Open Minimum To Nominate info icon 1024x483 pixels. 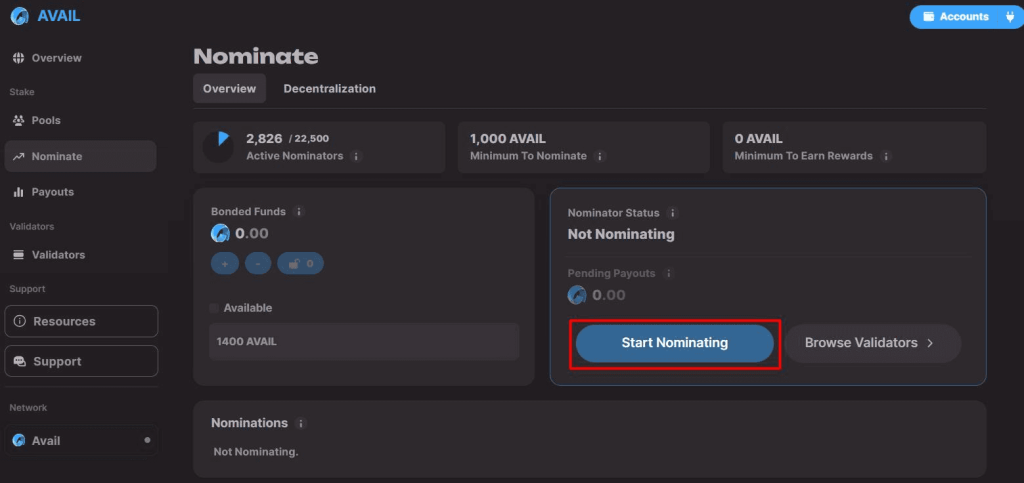tap(599, 157)
